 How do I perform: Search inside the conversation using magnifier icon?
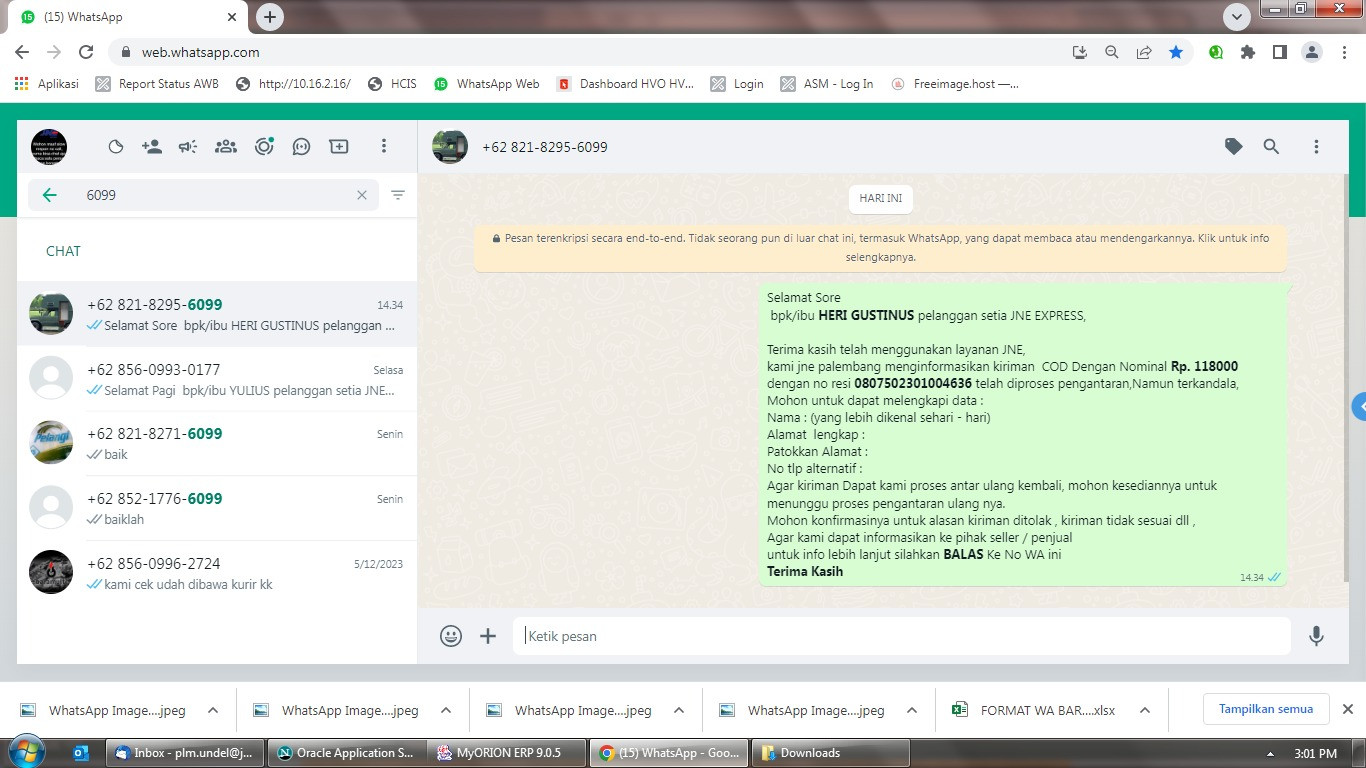(1271, 147)
